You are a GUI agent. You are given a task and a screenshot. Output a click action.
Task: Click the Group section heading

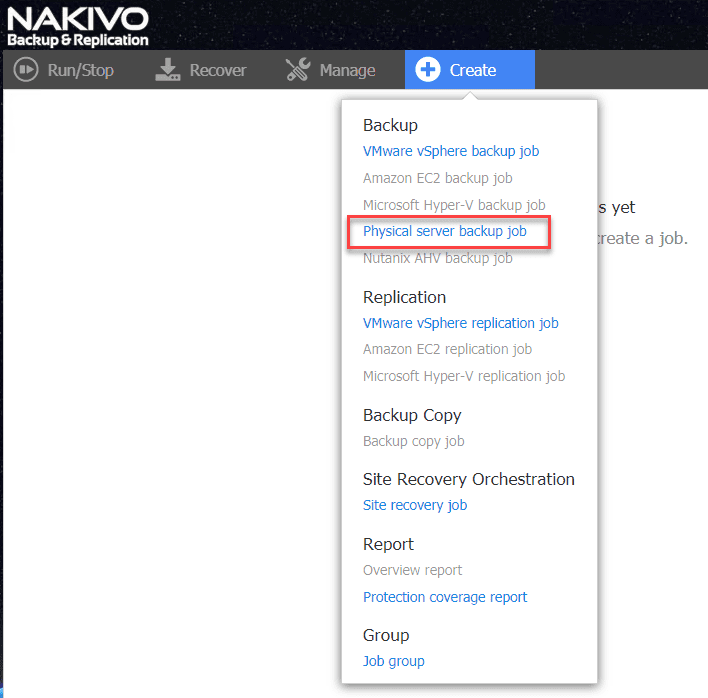pos(386,635)
